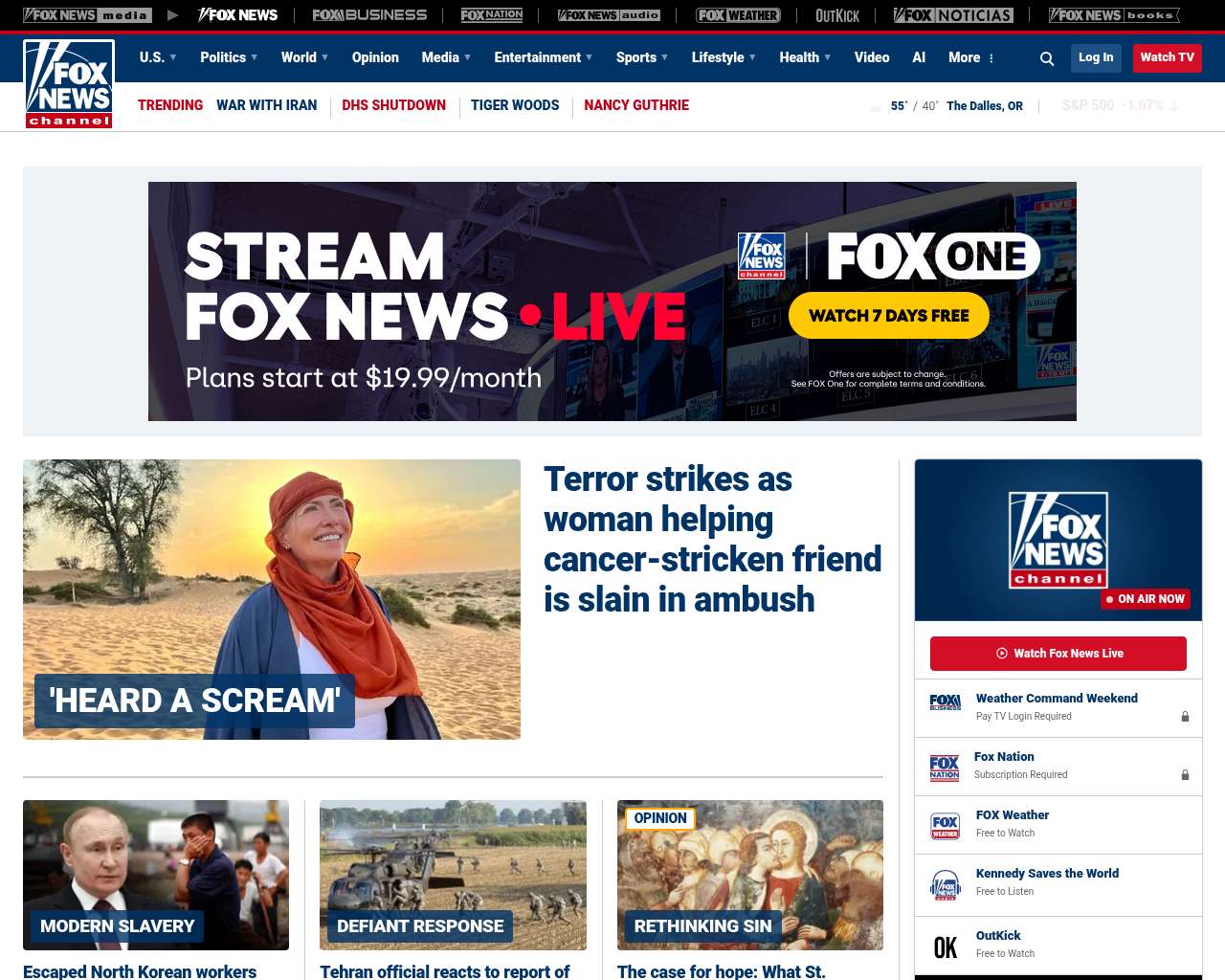The height and width of the screenshot is (980, 1225).
Task: Expand the U.S. dropdown menu
Action: [158, 57]
